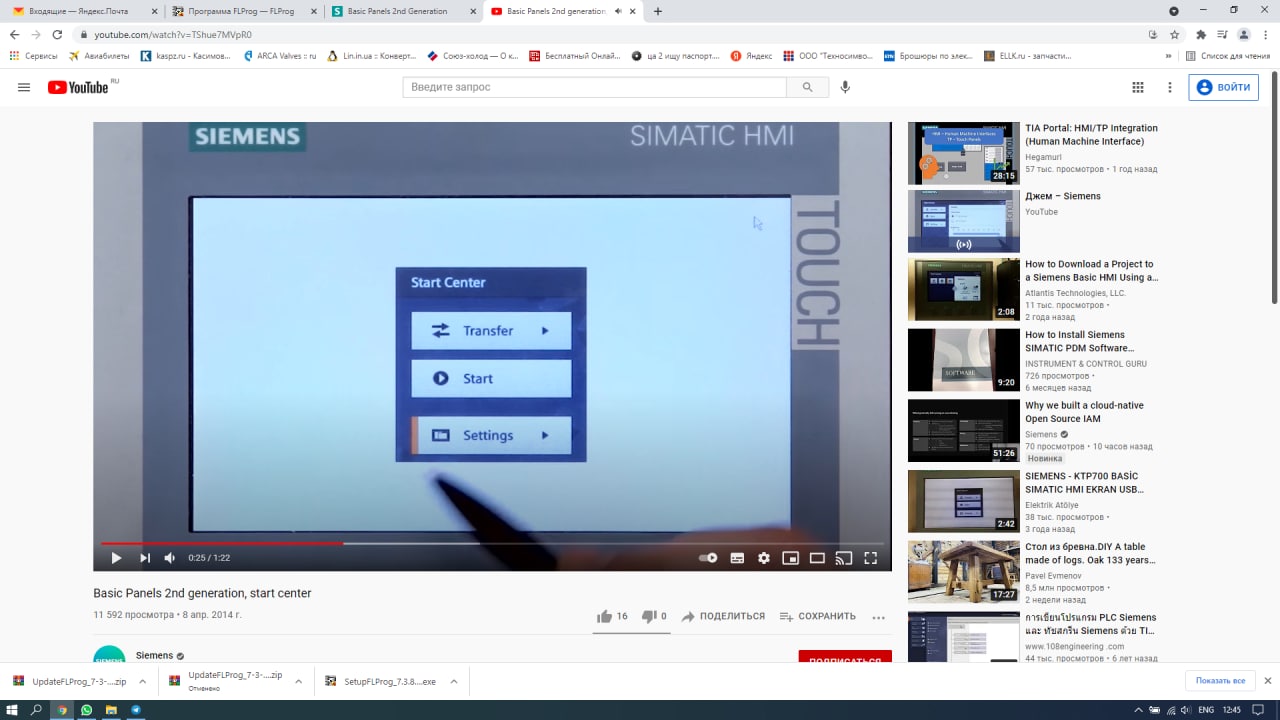Switch to Basic Panels 2nd Generation tab
1280x720 pixels.
402,11
